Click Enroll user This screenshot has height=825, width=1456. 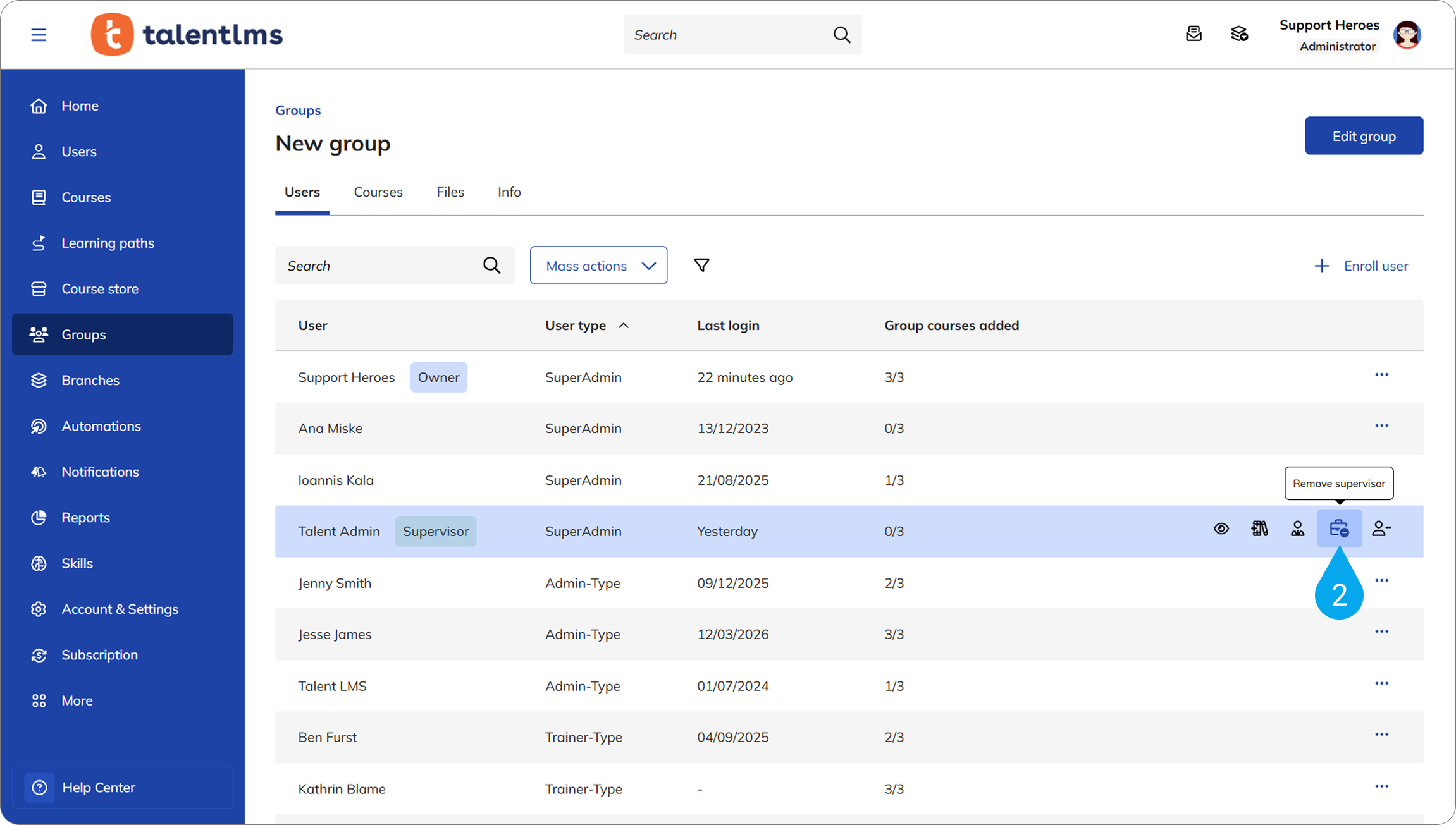pyautogui.click(x=1361, y=266)
